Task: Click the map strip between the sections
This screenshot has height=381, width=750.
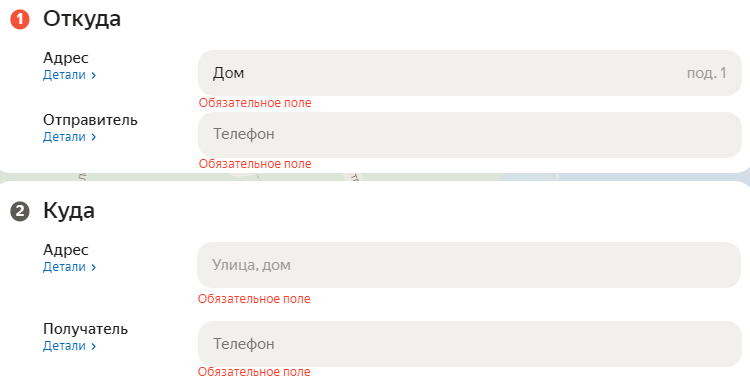Action: (x=375, y=177)
